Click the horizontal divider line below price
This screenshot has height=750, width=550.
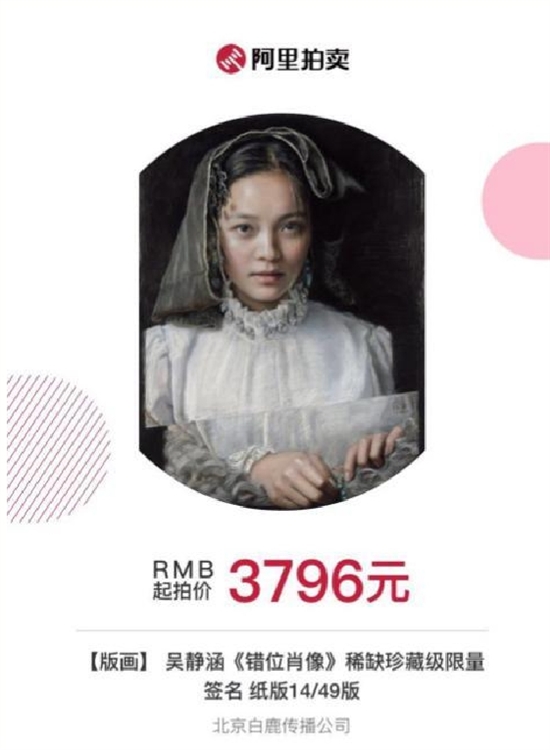(282, 630)
